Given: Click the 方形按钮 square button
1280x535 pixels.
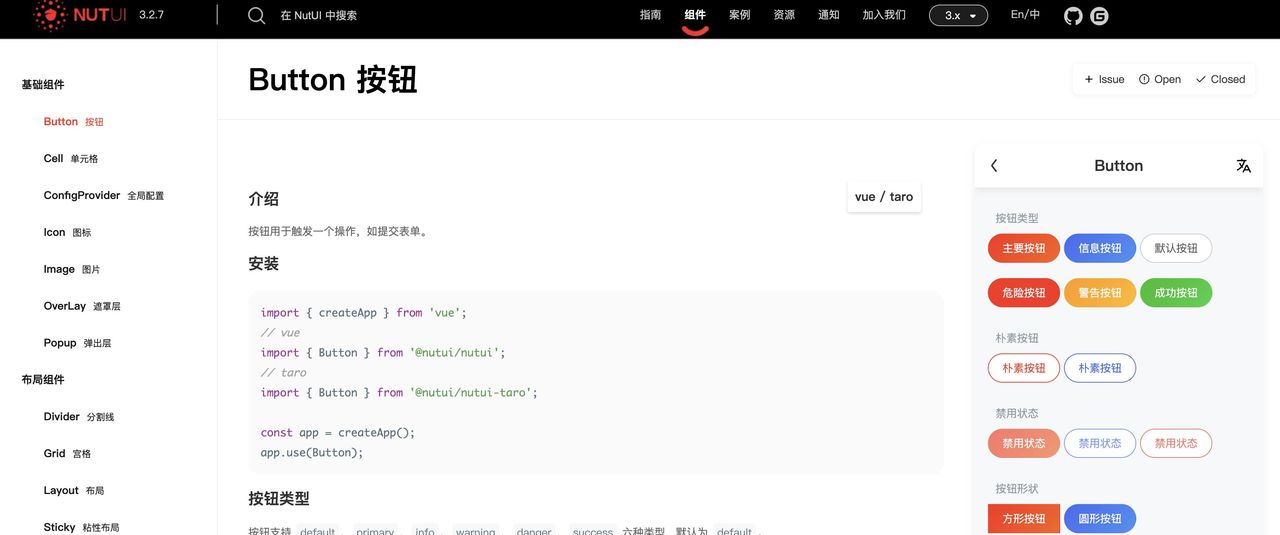Looking at the screenshot, I should tap(1024, 519).
